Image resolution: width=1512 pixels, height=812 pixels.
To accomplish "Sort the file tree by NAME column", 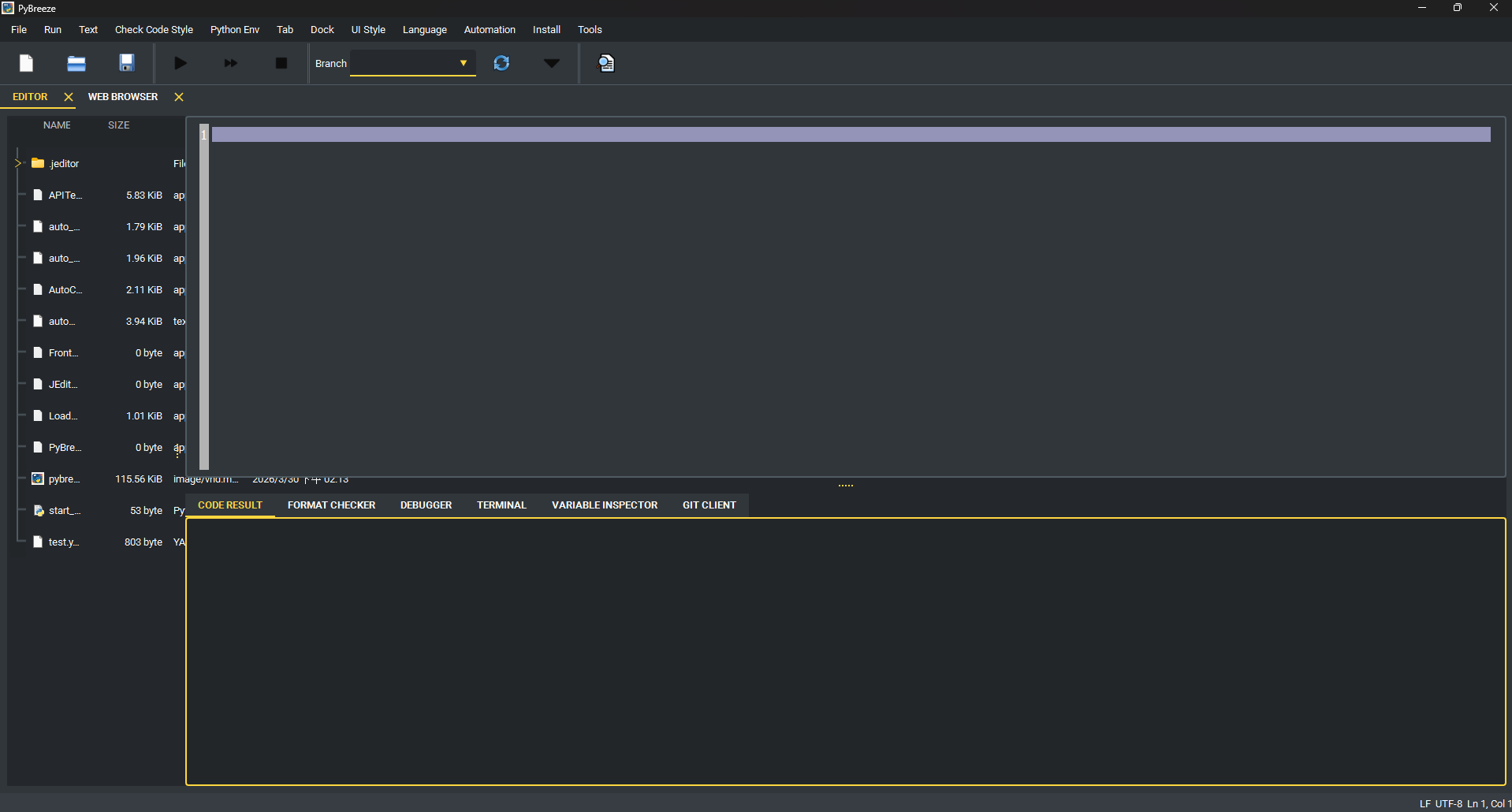I will 57,125.
